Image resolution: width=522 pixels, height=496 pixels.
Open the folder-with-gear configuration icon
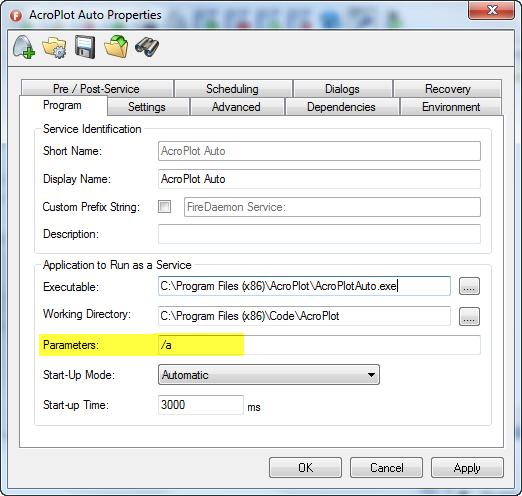[54, 47]
